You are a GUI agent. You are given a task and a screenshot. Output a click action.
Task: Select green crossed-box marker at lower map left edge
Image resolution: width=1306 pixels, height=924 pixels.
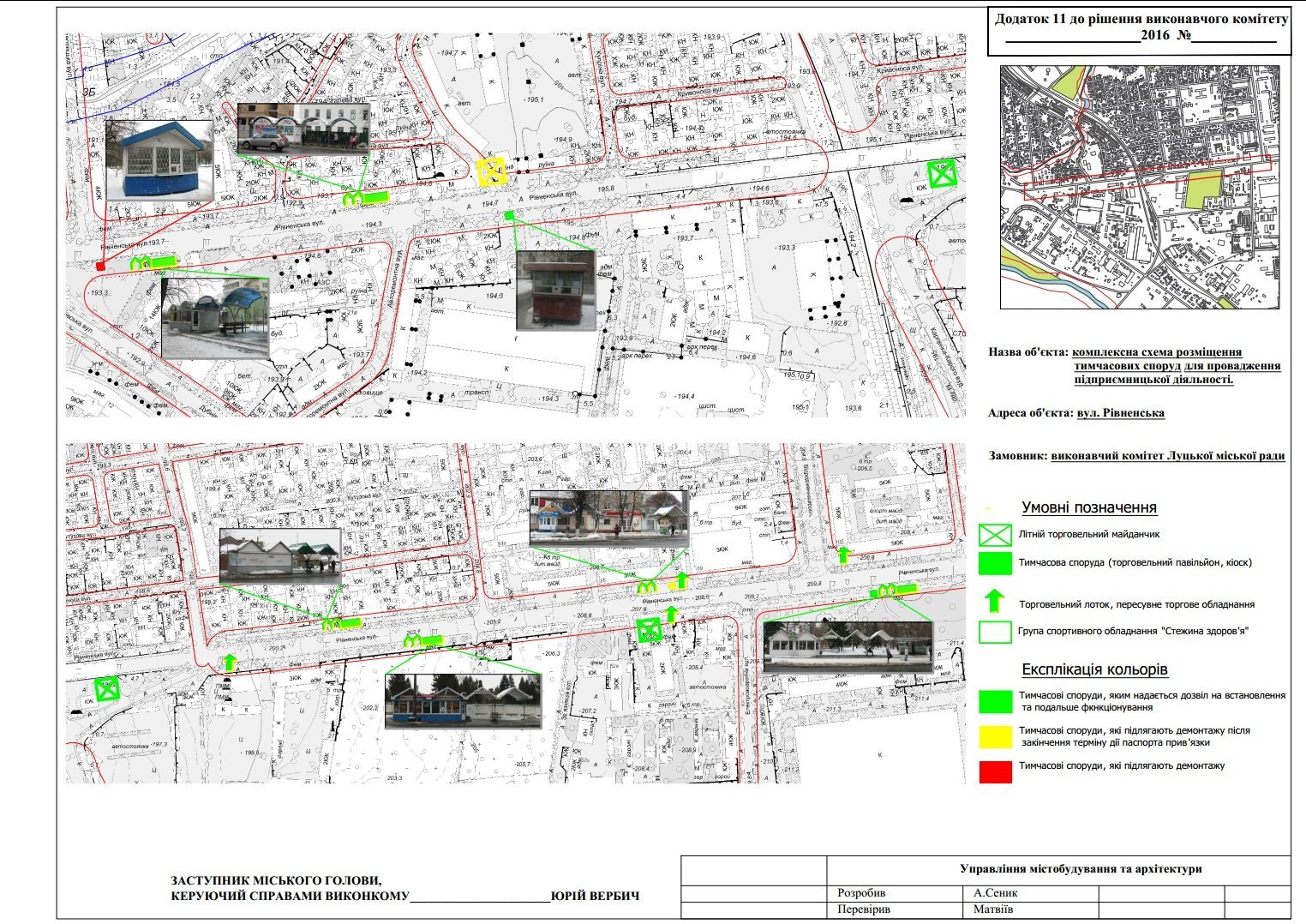click(107, 689)
